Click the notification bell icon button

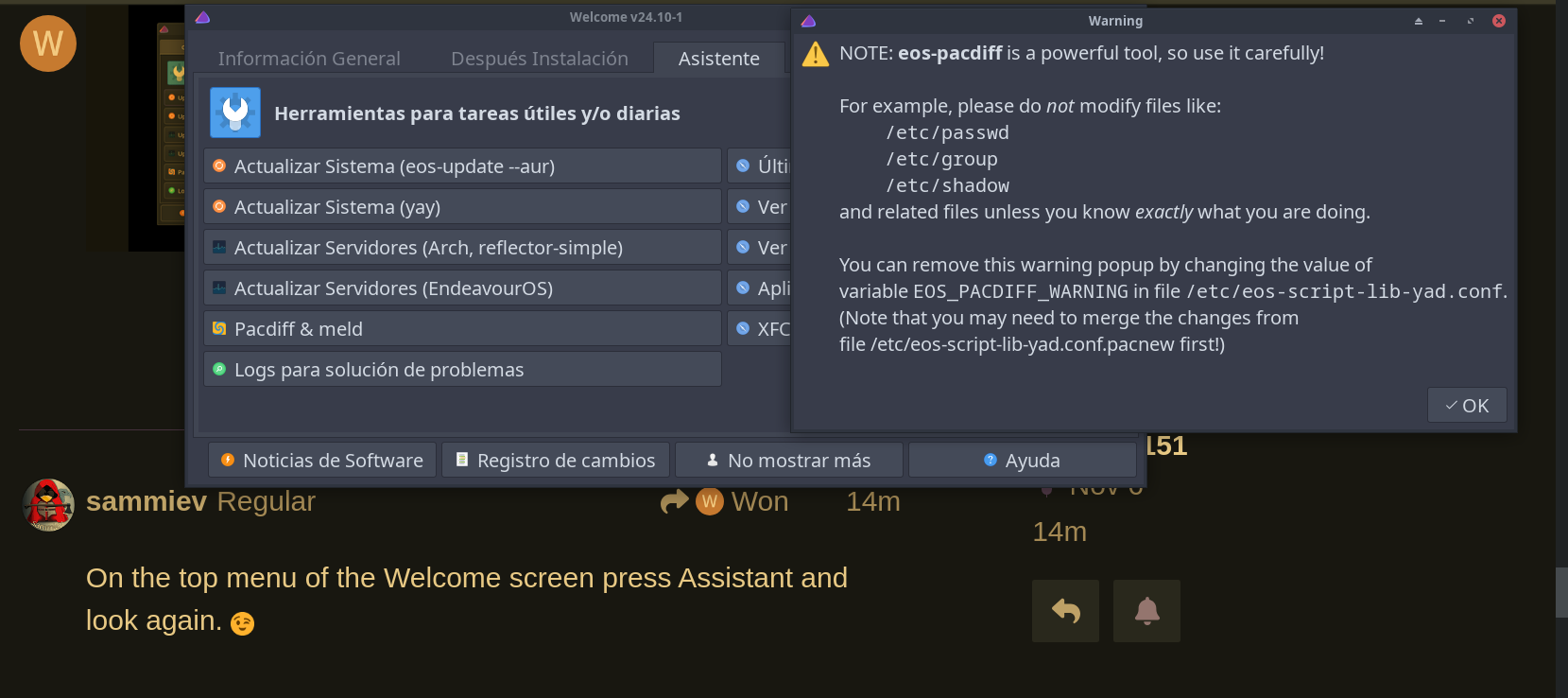(x=1146, y=611)
